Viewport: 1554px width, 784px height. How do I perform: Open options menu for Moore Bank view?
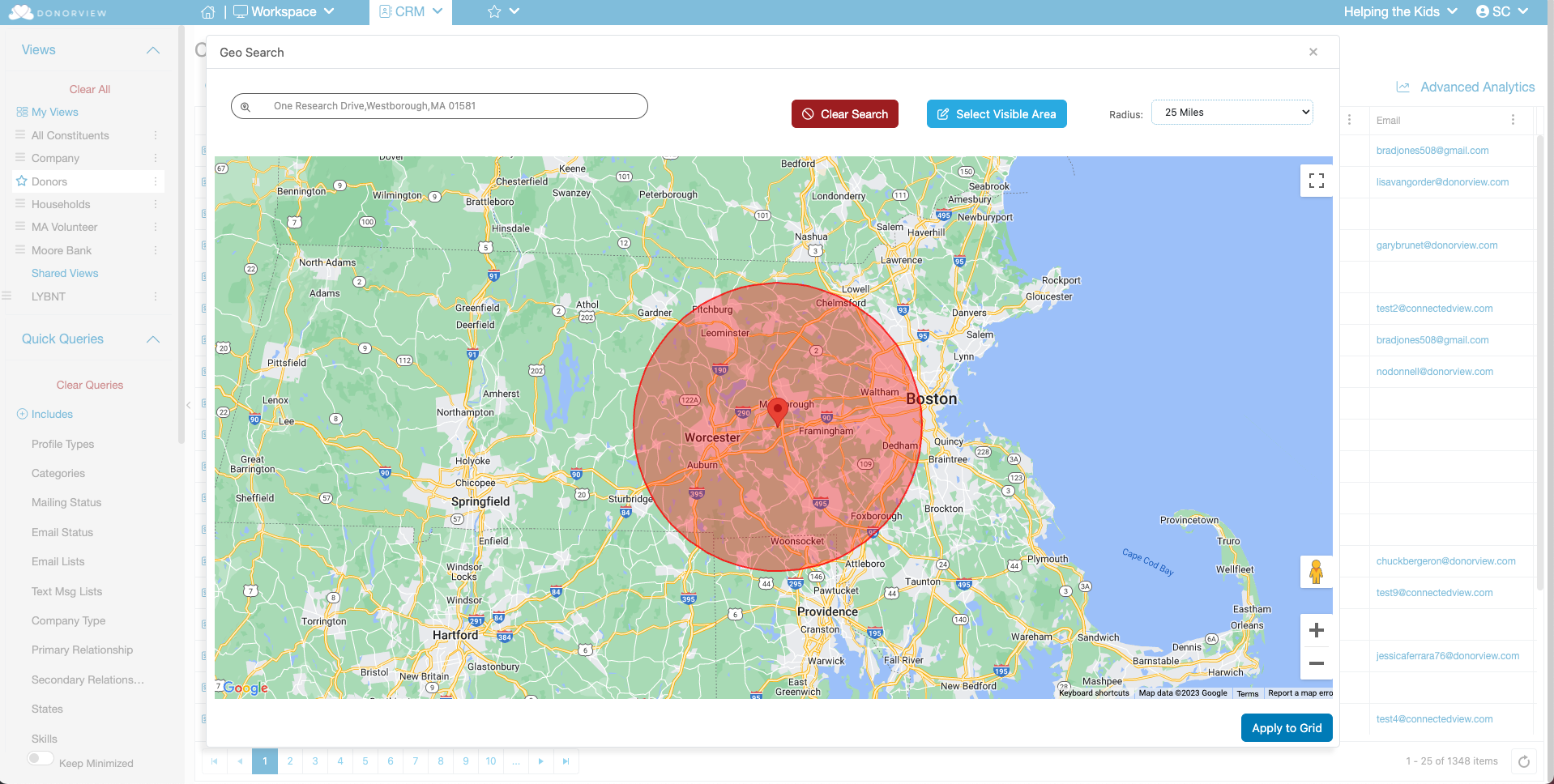pyautogui.click(x=156, y=250)
